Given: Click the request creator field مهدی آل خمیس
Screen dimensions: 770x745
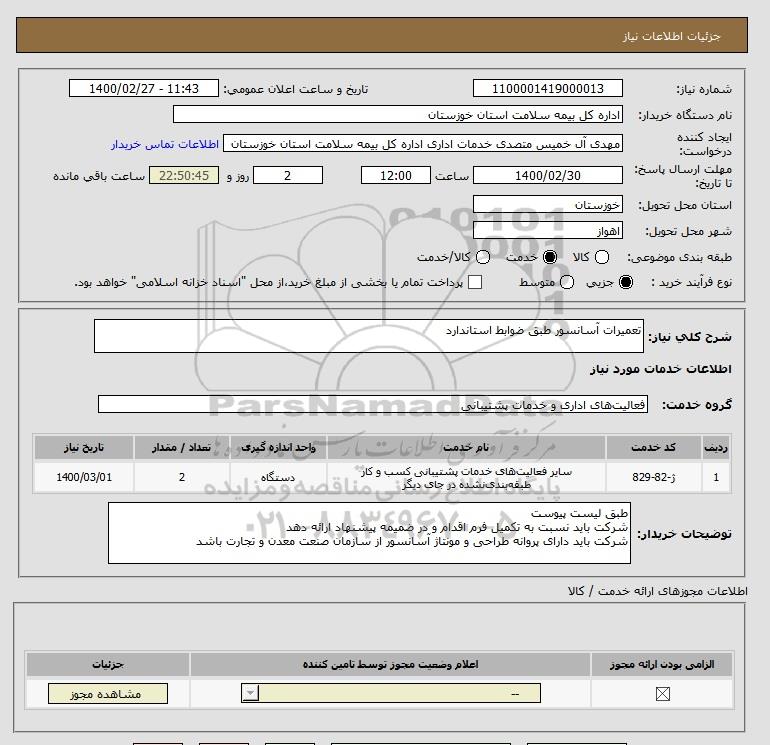Looking at the screenshot, I should click(423, 144).
